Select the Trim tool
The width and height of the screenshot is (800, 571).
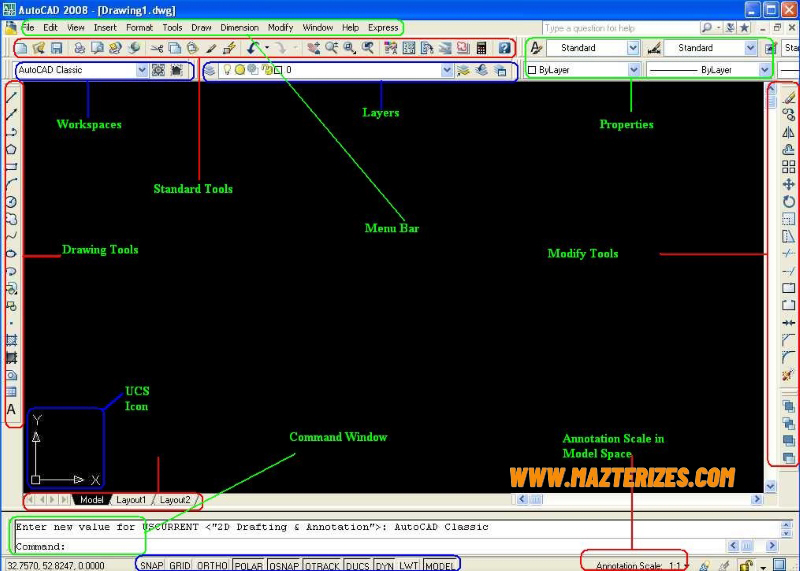[x=789, y=254]
